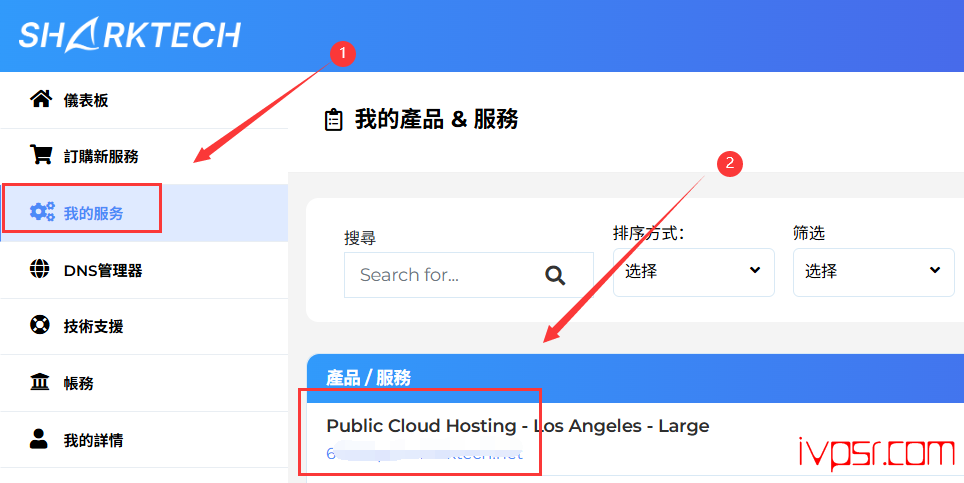Click the blurred sharktech.net hostname link
This screenshot has width=964, height=483.
click(424, 454)
